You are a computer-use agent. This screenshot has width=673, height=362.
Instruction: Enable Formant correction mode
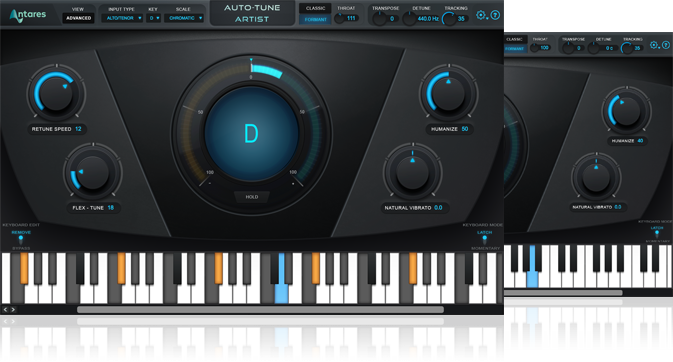coord(315,19)
